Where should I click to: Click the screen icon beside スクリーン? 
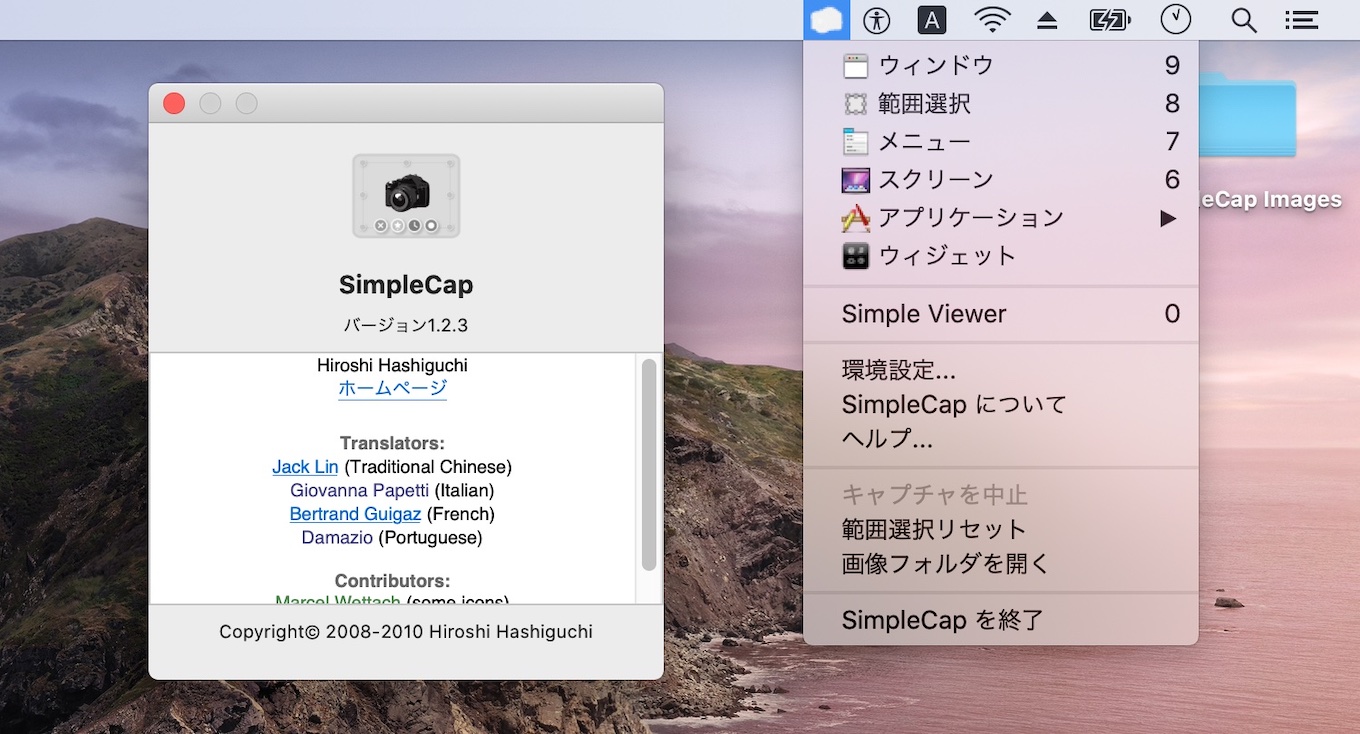click(855, 180)
